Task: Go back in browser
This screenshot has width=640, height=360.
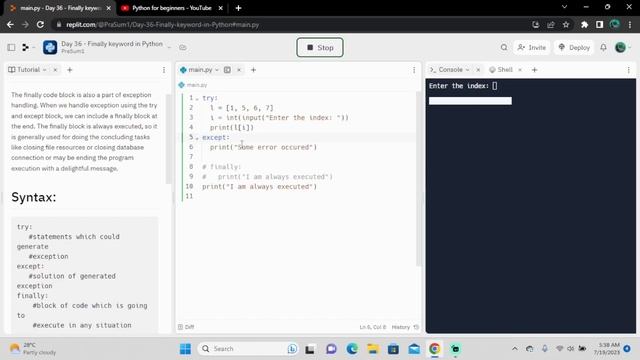Action: pyautogui.click(x=10, y=24)
